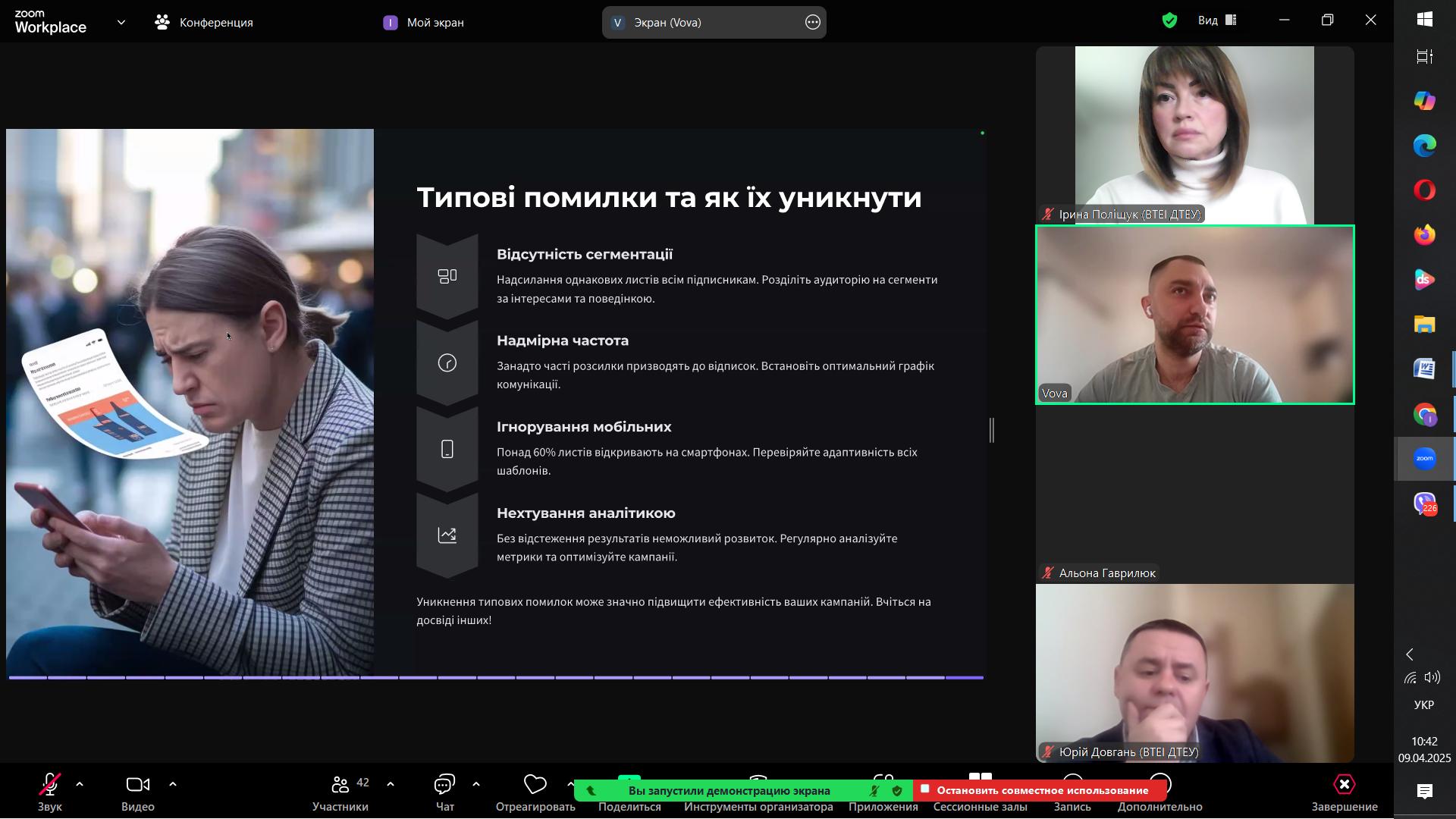This screenshot has height=819, width=1456.
Task: Switch to Мой экран tab
Action: click(x=425, y=23)
